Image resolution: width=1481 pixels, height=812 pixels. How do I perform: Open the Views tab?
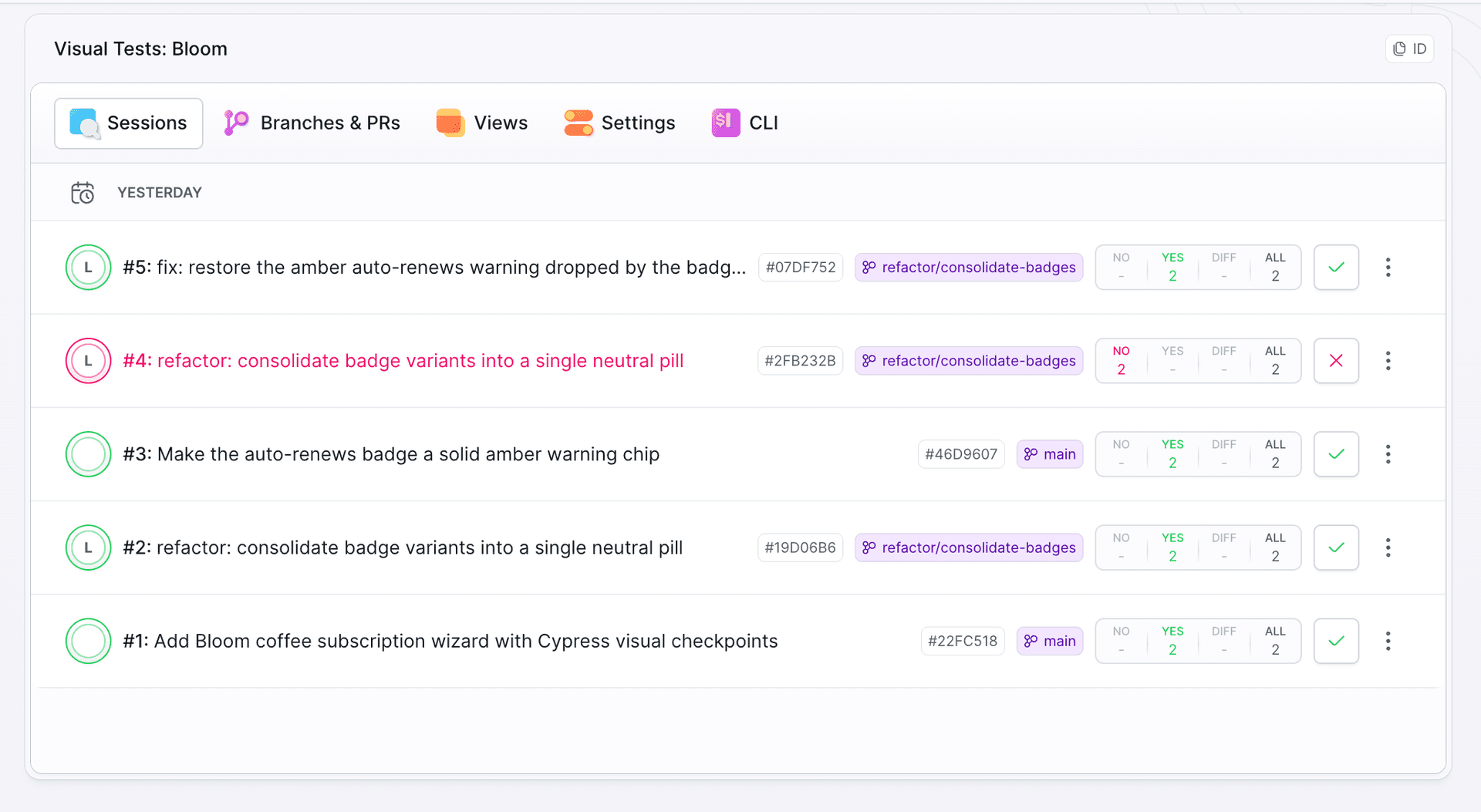(x=482, y=123)
